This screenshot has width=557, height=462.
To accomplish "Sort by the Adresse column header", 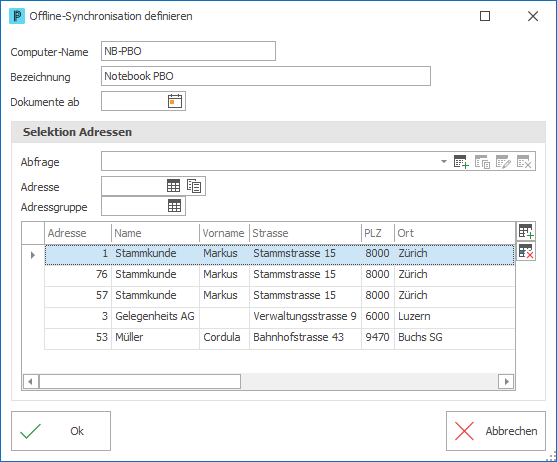I will coord(78,233).
